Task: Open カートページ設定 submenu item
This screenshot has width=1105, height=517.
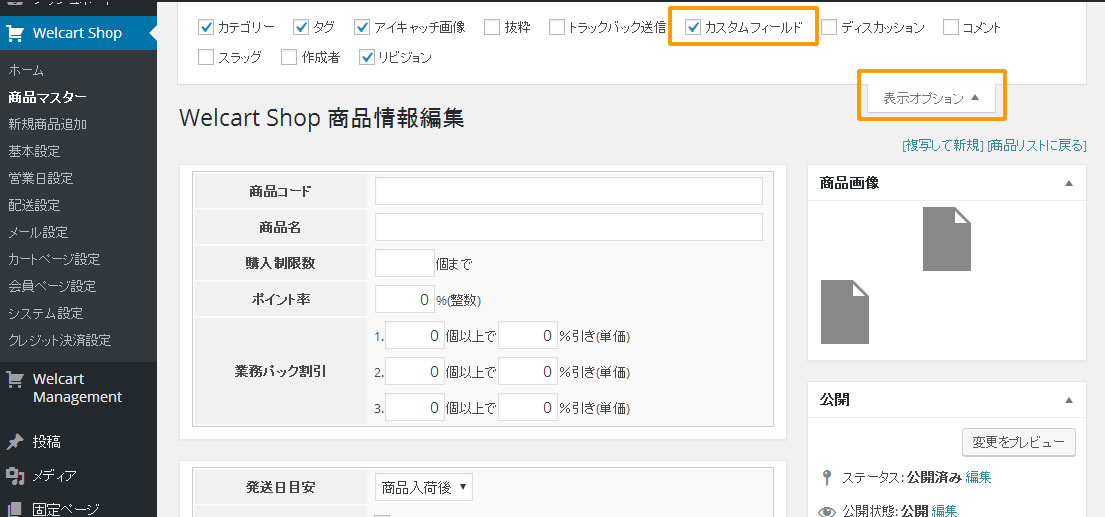Action: [x=54, y=259]
